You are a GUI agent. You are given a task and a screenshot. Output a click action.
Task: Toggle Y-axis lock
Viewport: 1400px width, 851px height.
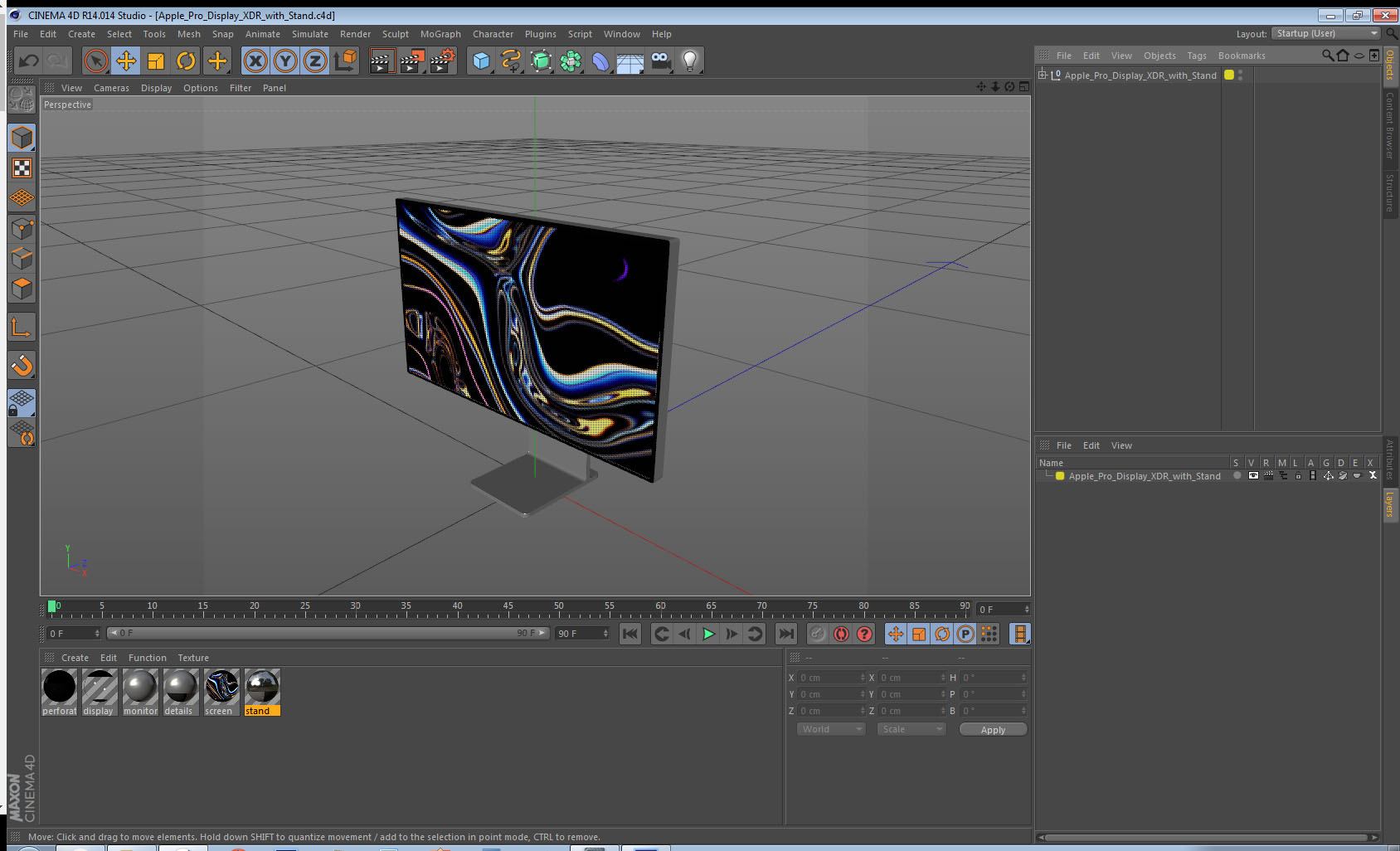click(285, 61)
